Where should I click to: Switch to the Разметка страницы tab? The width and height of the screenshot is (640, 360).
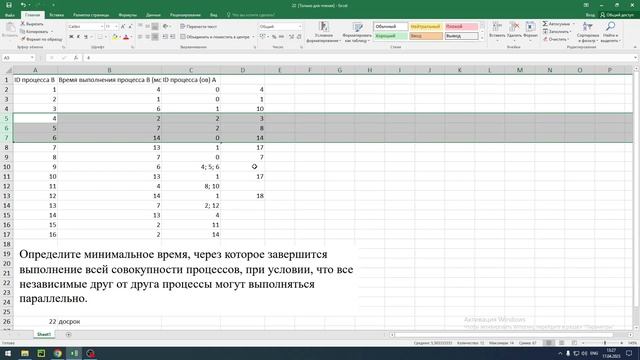pos(91,15)
